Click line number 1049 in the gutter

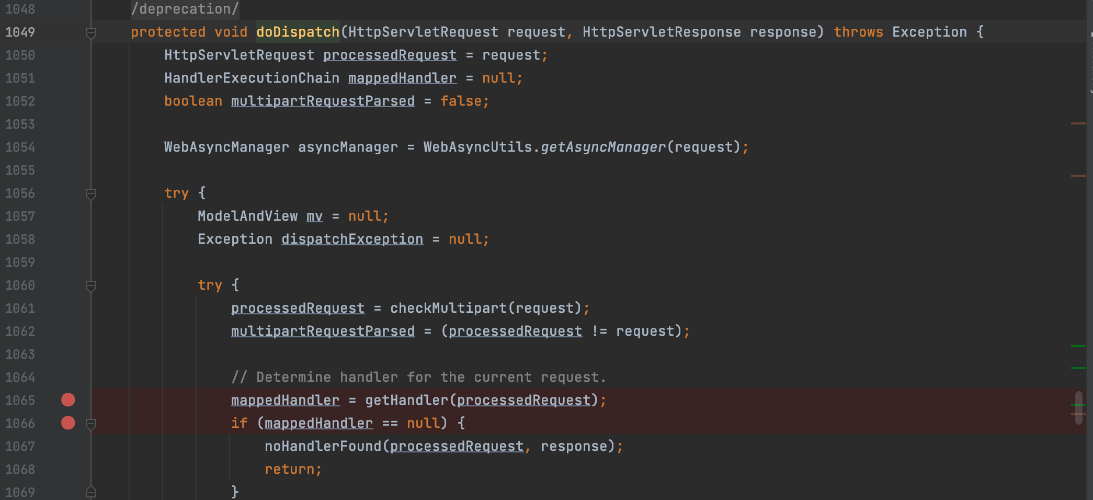pyautogui.click(x=20, y=32)
